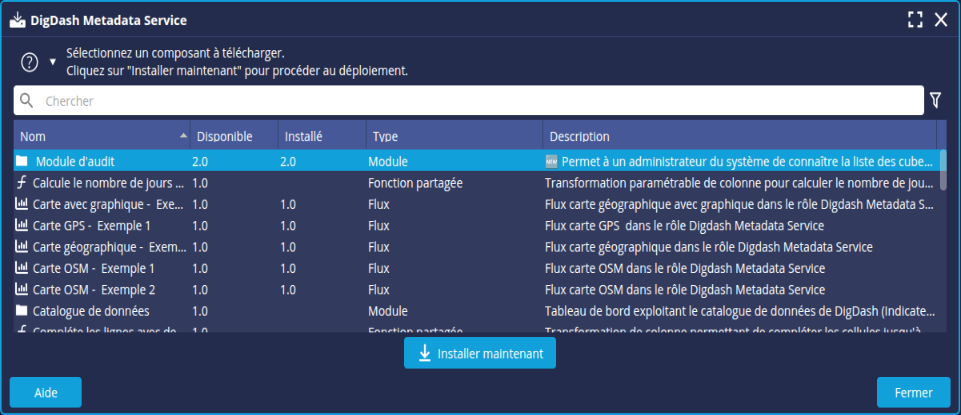Click the chart icon of Carte GPS - Exemple 1
Screen dimensions: 961x415
tap(21, 226)
